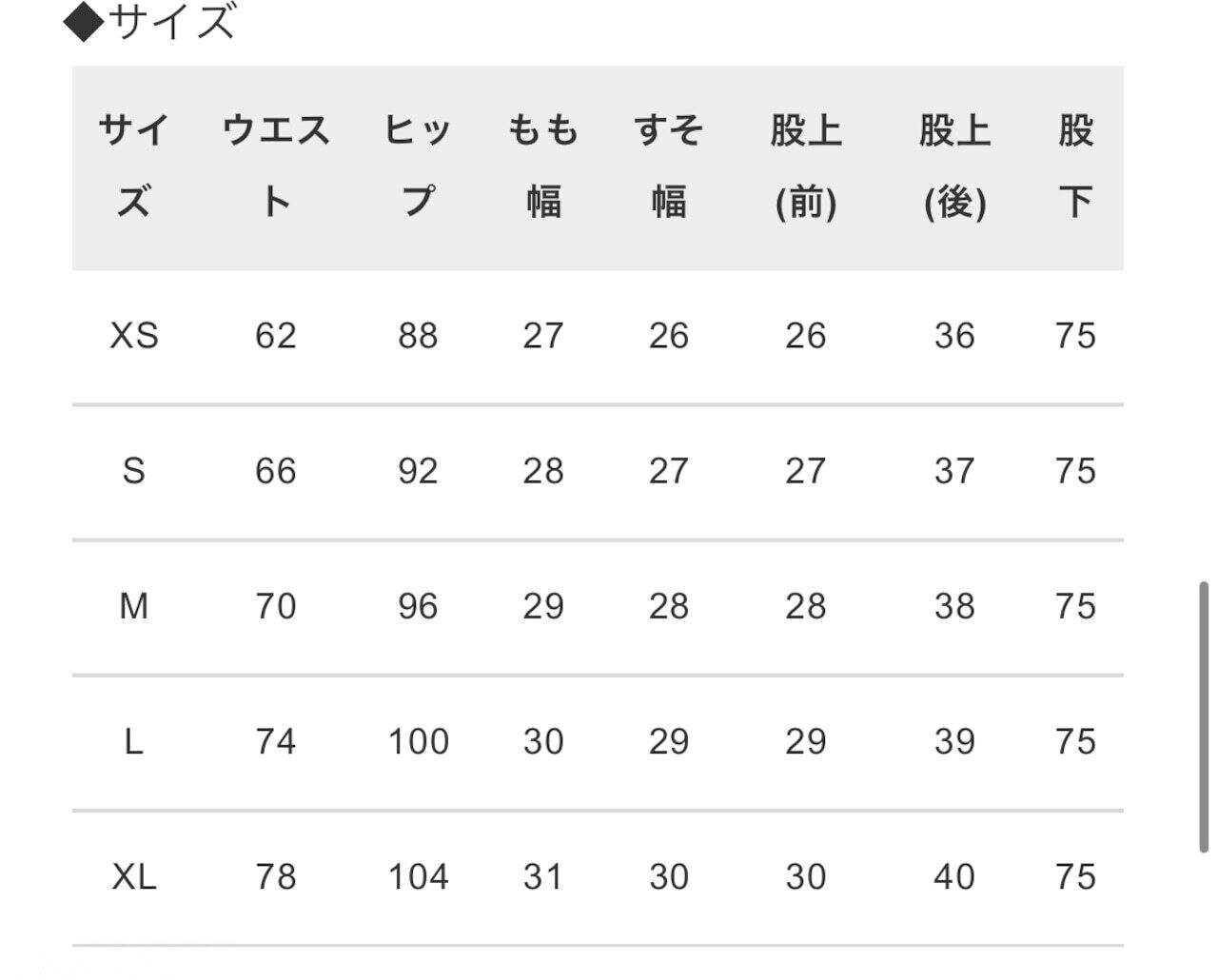The image size is (1218, 980).
Task: Click the M waist value 70
Action: 276,606
